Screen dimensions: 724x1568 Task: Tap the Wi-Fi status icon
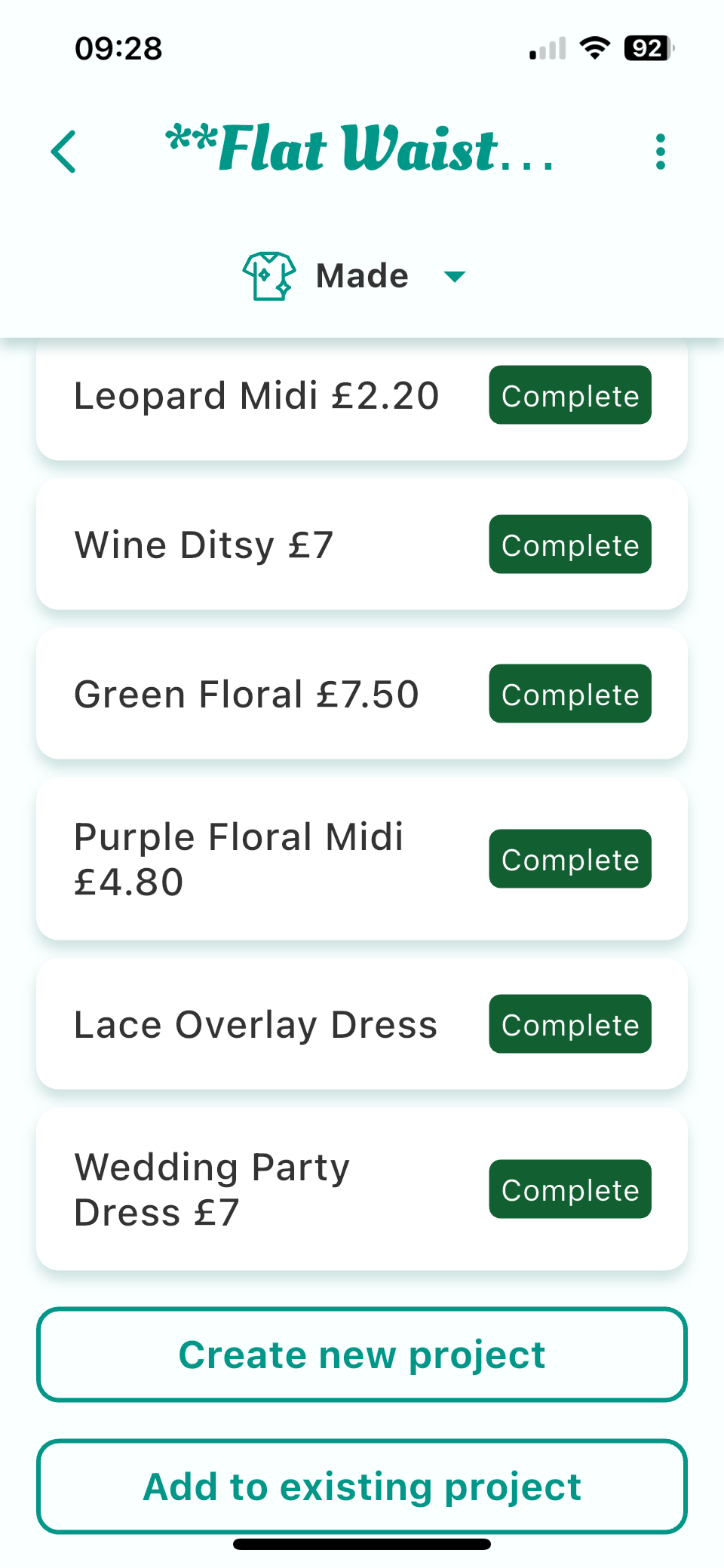click(595, 48)
